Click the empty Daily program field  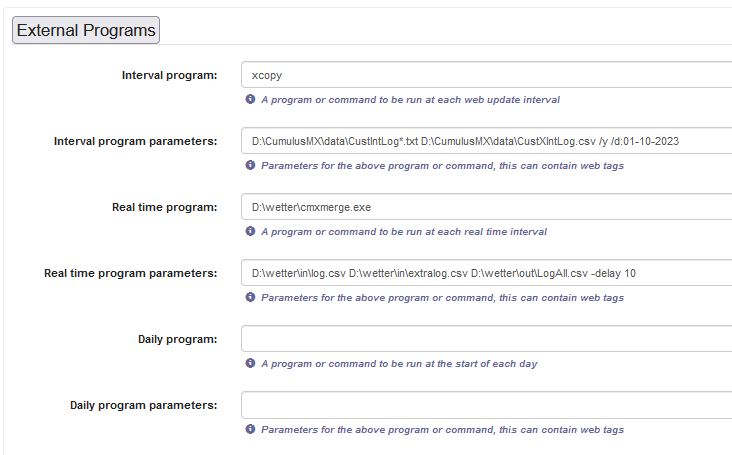[486, 339]
